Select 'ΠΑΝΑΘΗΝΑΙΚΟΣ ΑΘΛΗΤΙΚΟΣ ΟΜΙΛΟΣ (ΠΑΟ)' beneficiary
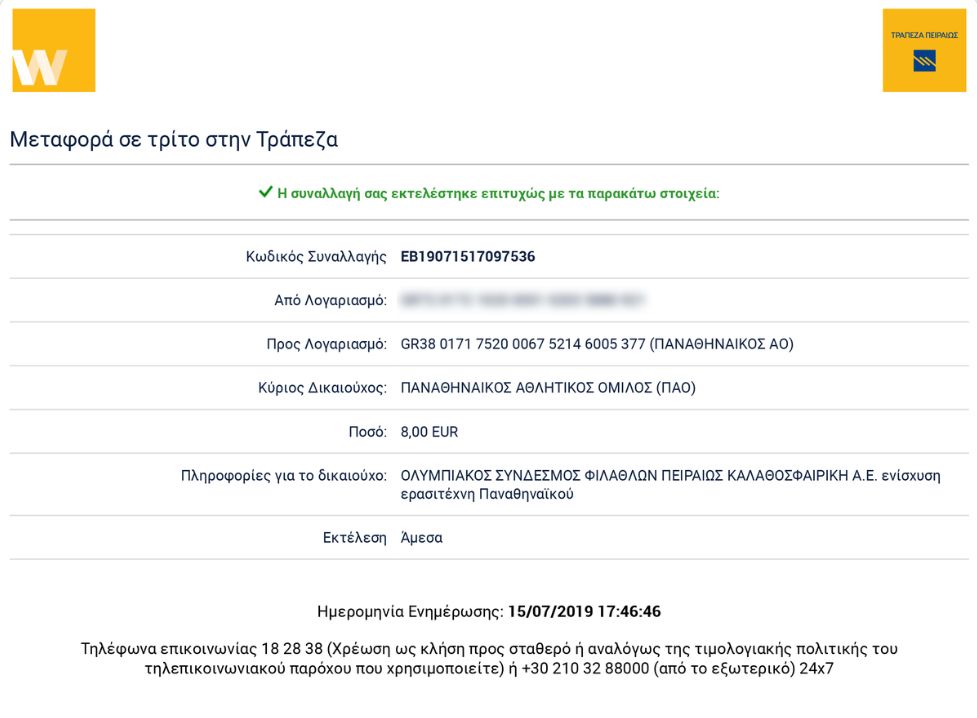This screenshot has width=977, height=718. pyautogui.click(x=548, y=388)
